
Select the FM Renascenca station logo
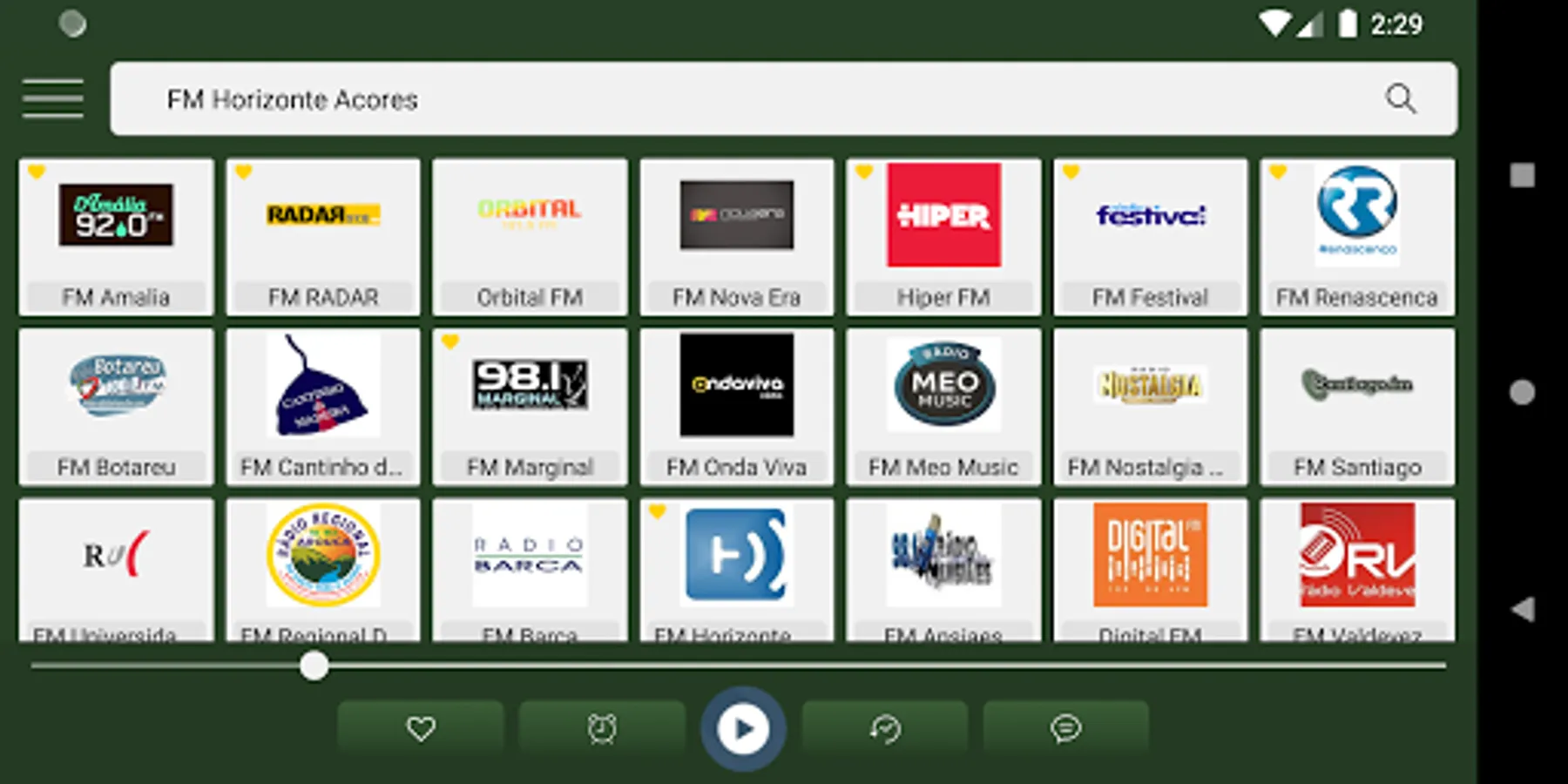[x=1357, y=214]
